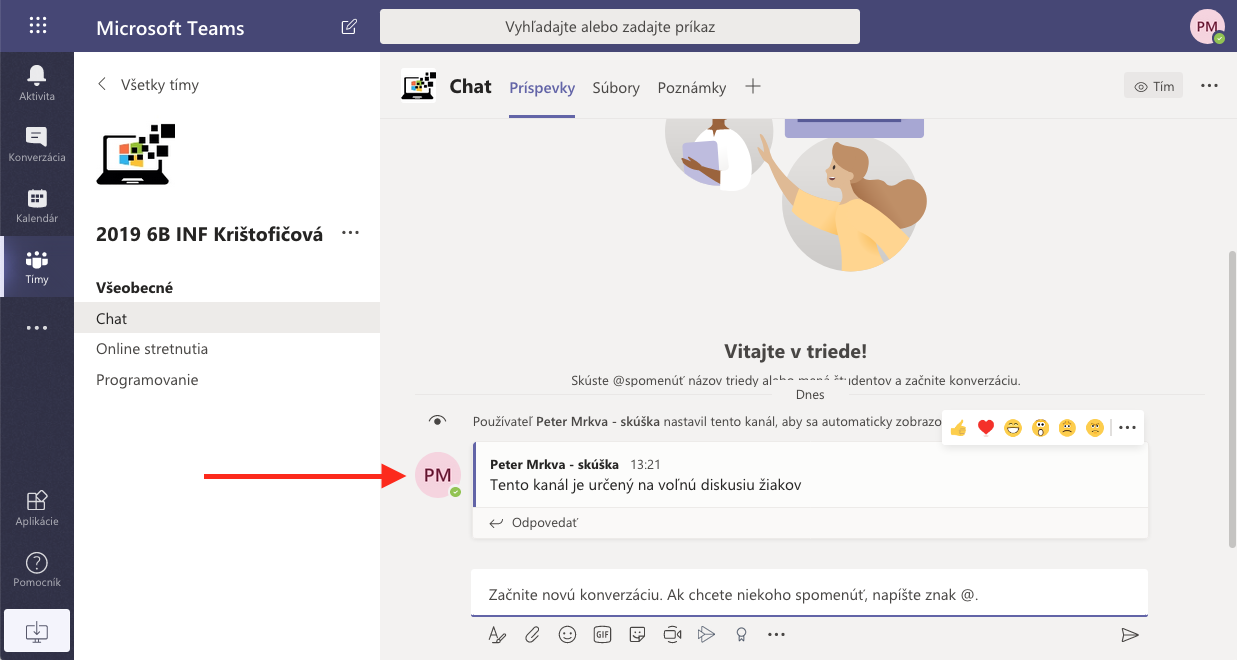Click the new chat compose icon
This screenshot has height=660, width=1237.
pyautogui.click(x=349, y=27)
